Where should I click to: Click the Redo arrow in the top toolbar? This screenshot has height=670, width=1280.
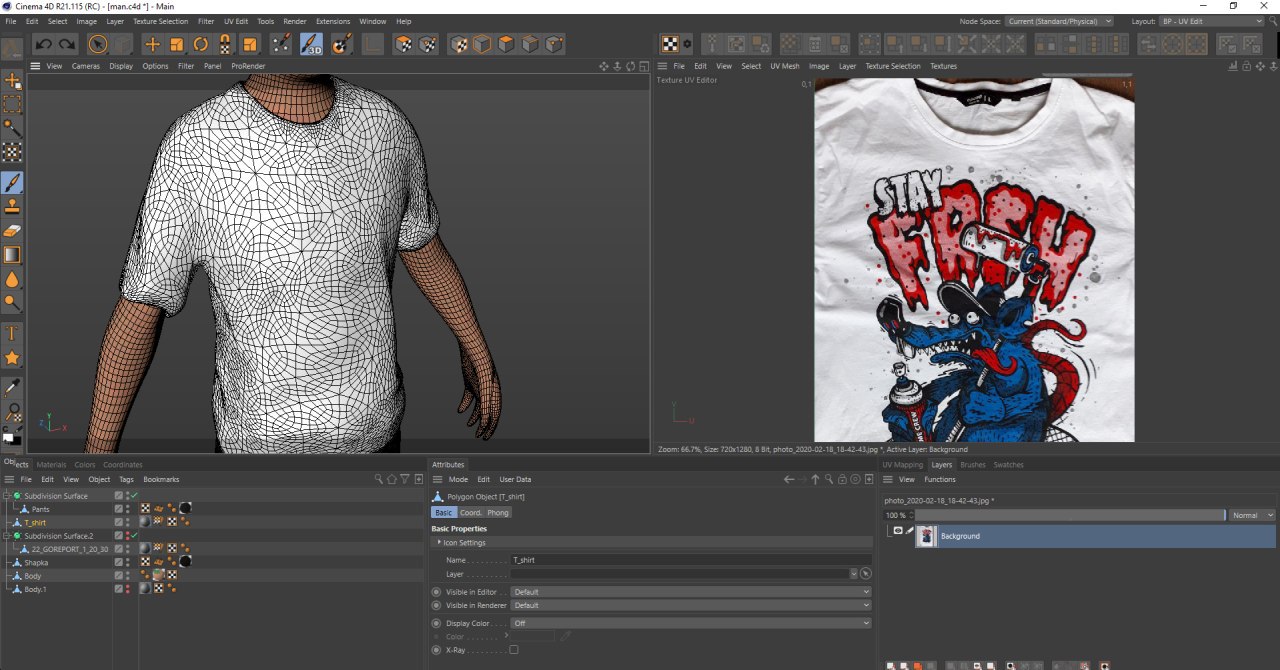point(67,44)
